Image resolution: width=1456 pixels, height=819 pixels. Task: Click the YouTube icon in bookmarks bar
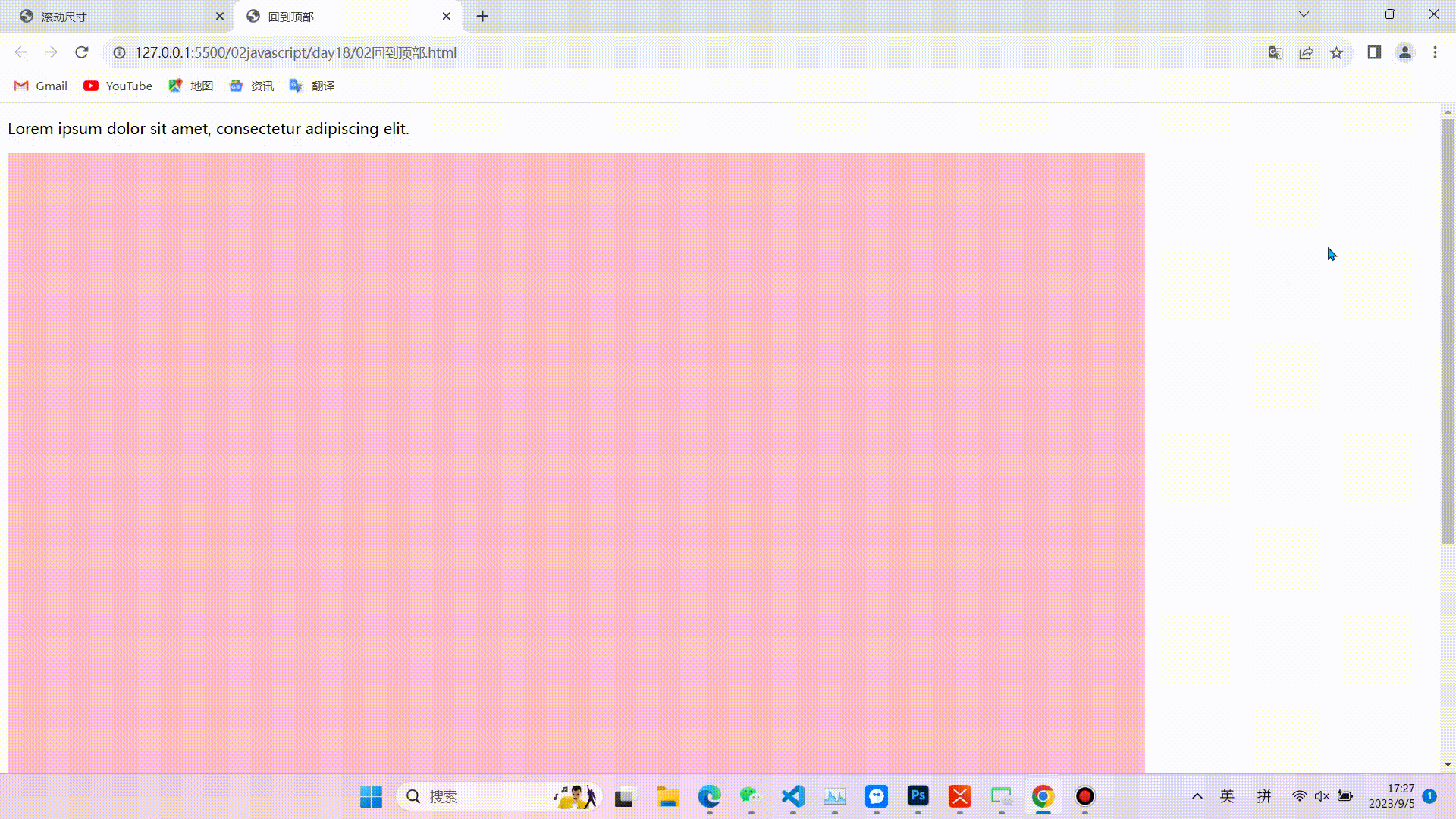[90, 86]
